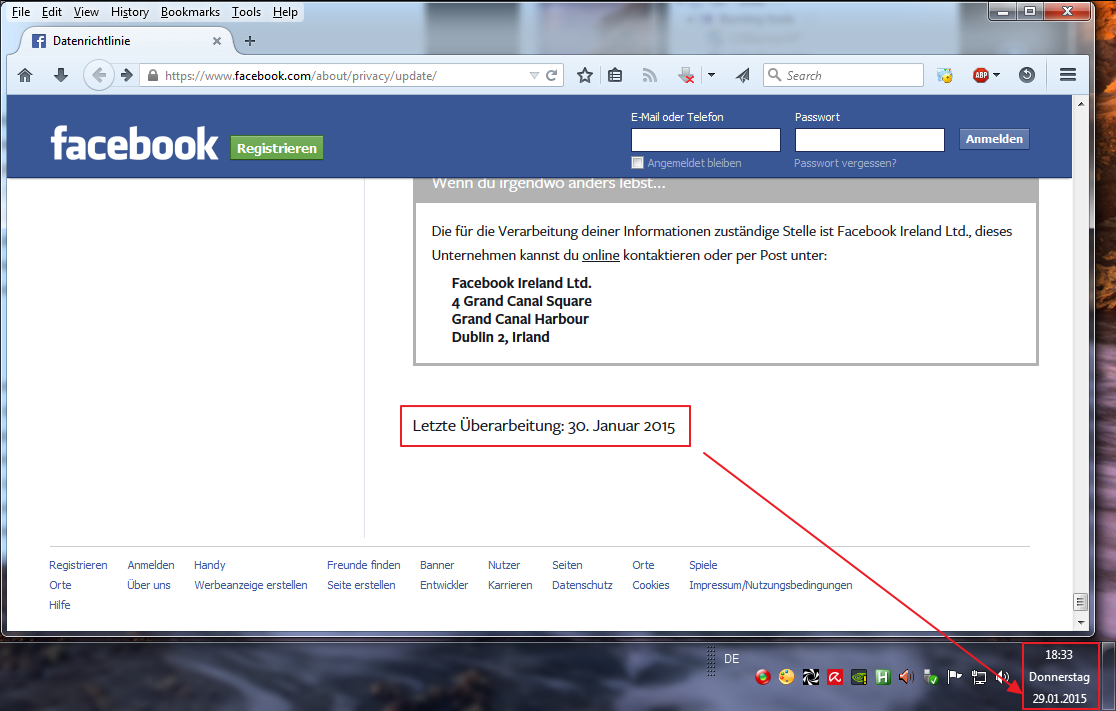The image size is (1116, 711).
Task: Go back with the back arrow
Action: point(98,75)
